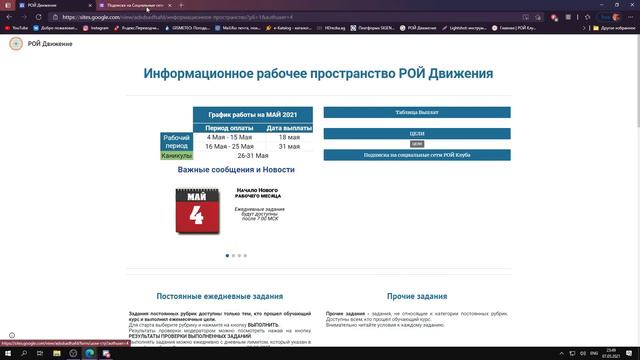The height and width of the screenshot is (360, 640).
Task: Open Таблица Выплат button
Action: pyautogui.click(x=417, y=112)
